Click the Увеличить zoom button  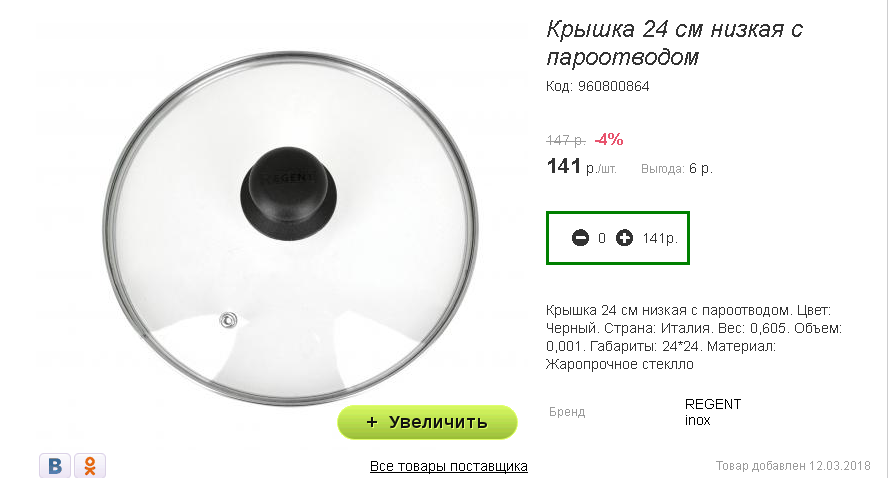pyautogui.click(x=427, y=422)
